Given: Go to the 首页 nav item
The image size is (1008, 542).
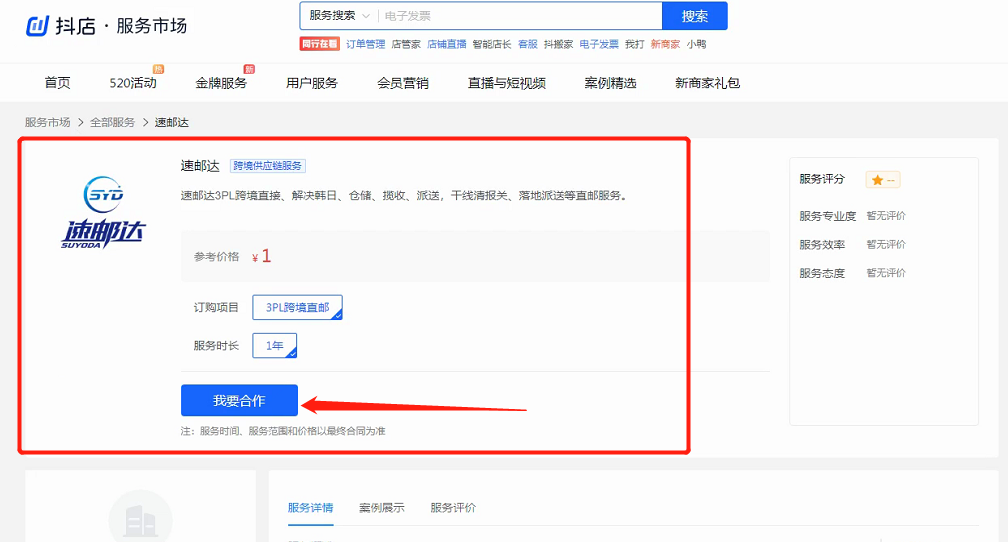Looking at the screenshot, I should click(57, 83).
